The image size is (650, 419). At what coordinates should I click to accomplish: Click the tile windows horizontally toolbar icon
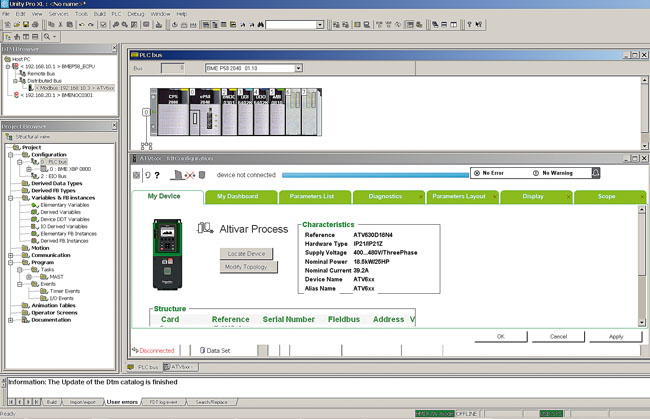pos(444,25)
